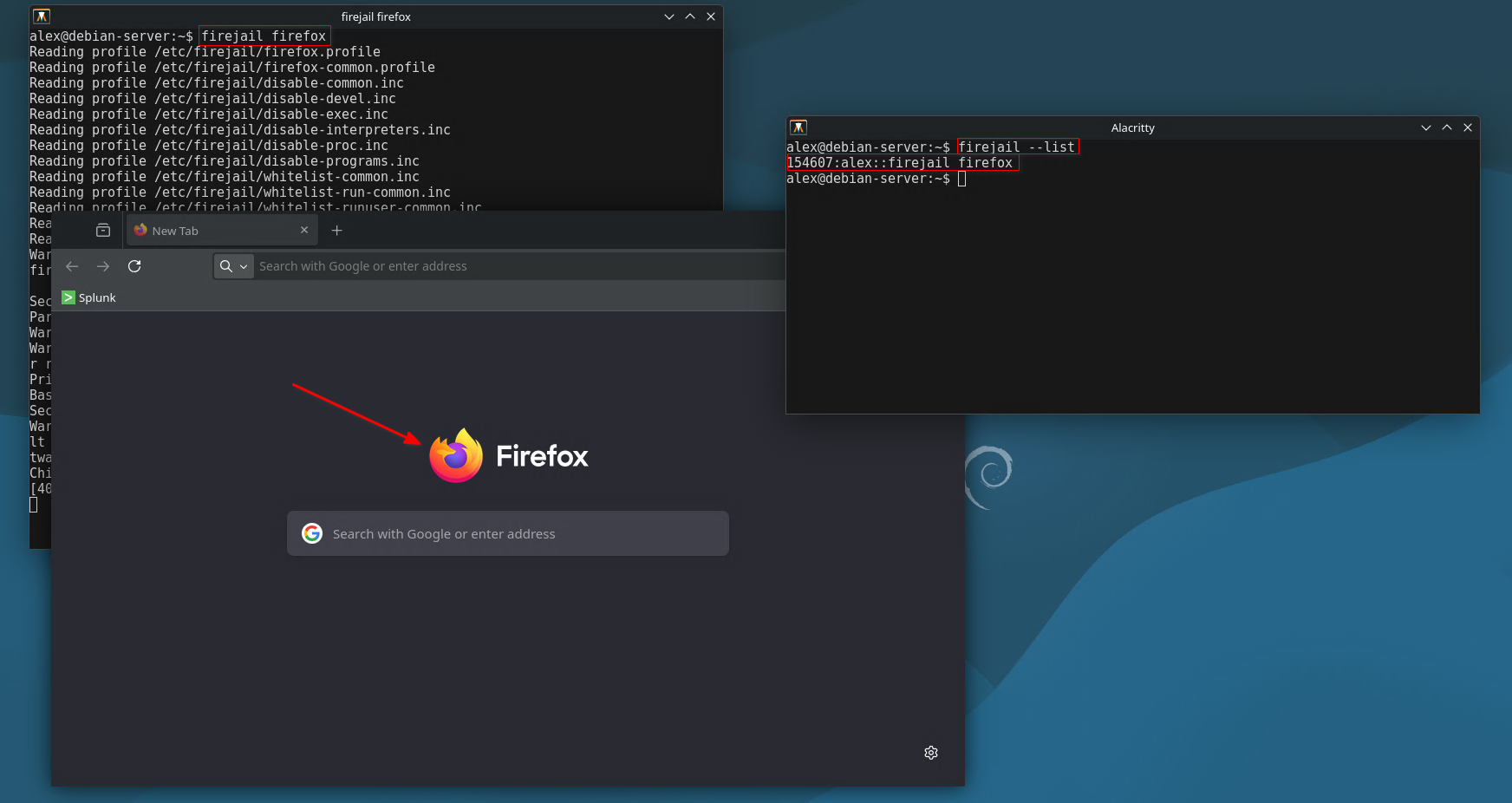
Task: Click the Debian swirl logo on desktop
Action: coord(988,477)
